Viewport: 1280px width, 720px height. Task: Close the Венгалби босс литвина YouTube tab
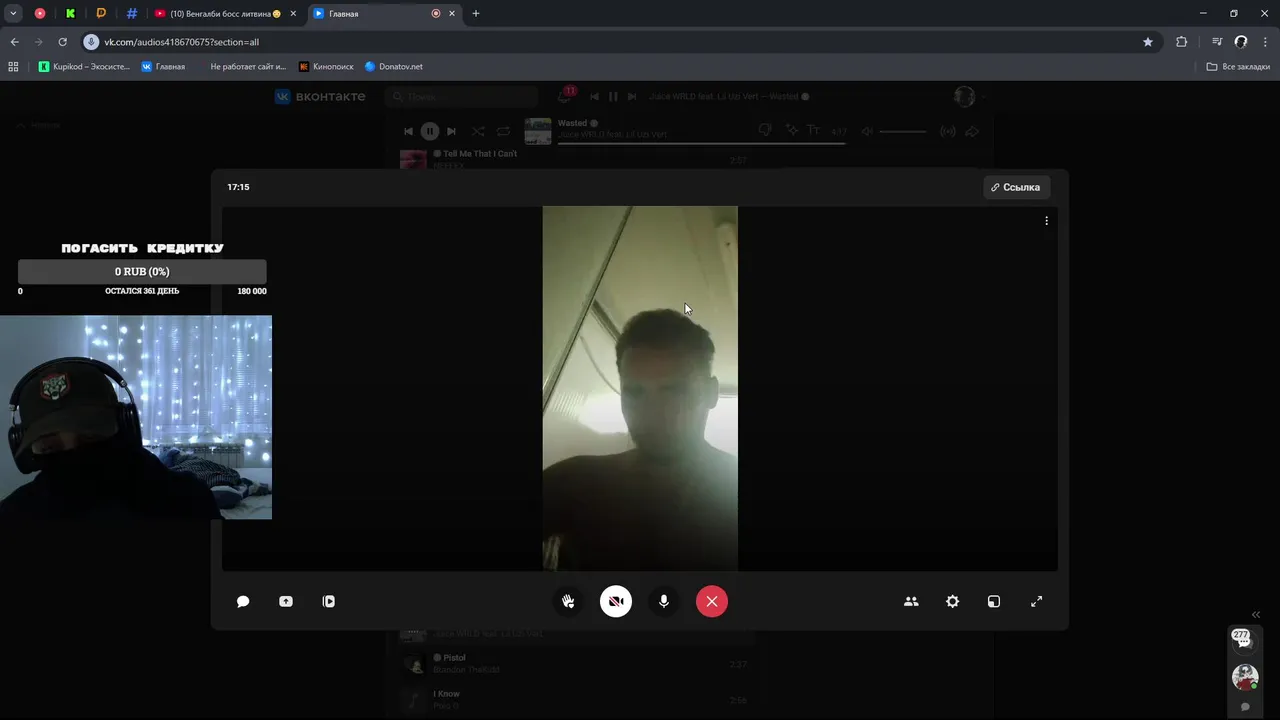point(293,13)
